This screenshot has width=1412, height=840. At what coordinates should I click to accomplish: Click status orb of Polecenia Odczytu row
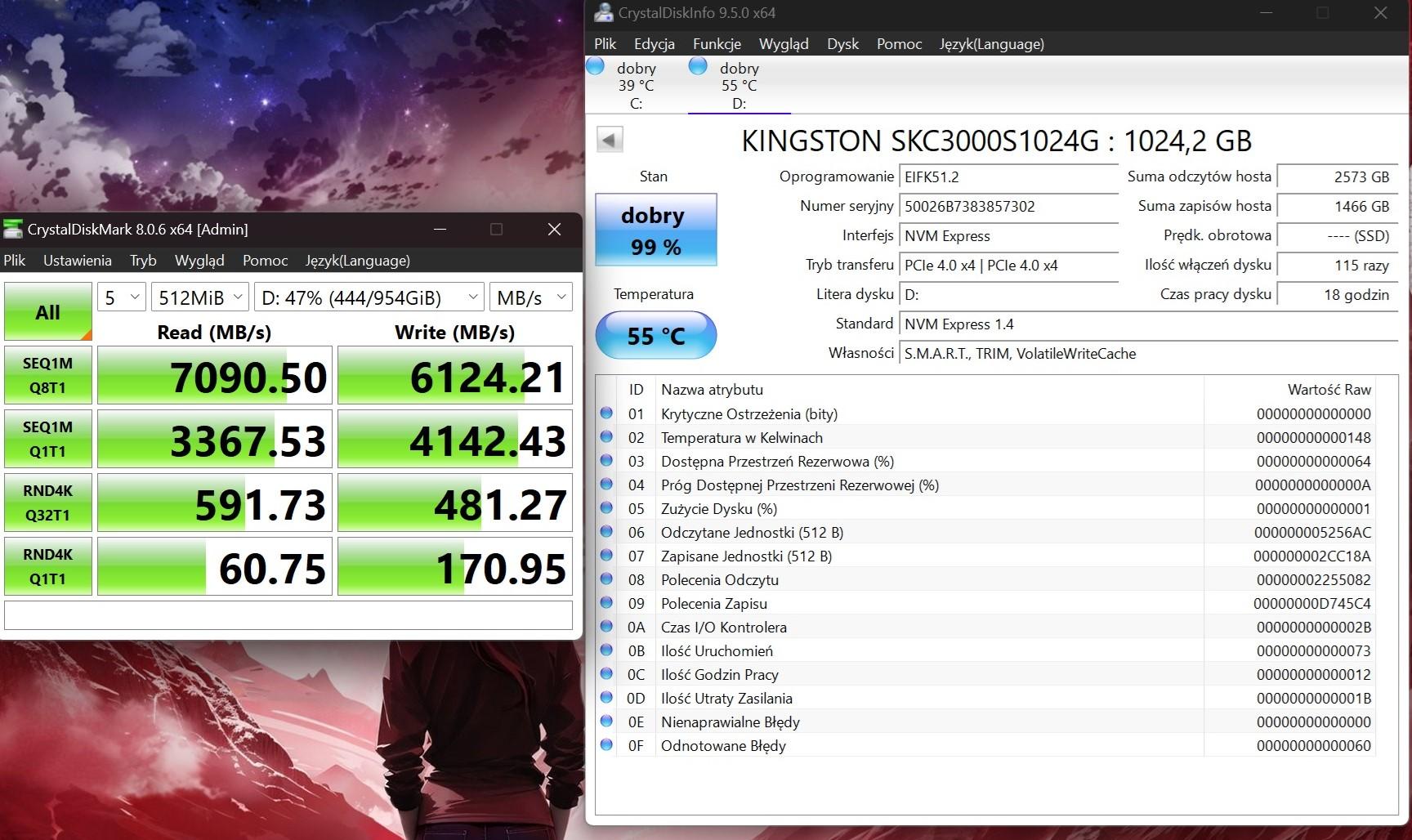pos(606,579)
